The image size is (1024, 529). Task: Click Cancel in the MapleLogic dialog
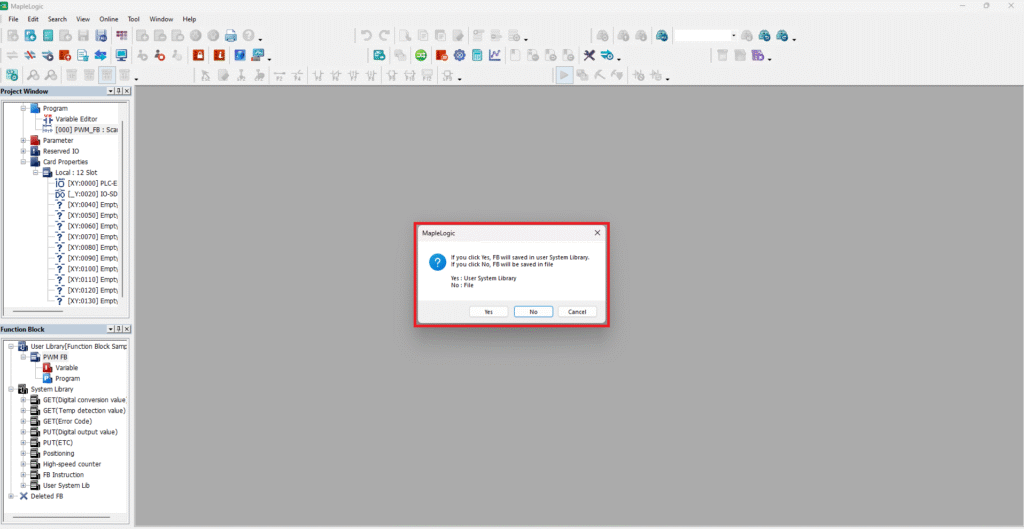pos(577,312)
